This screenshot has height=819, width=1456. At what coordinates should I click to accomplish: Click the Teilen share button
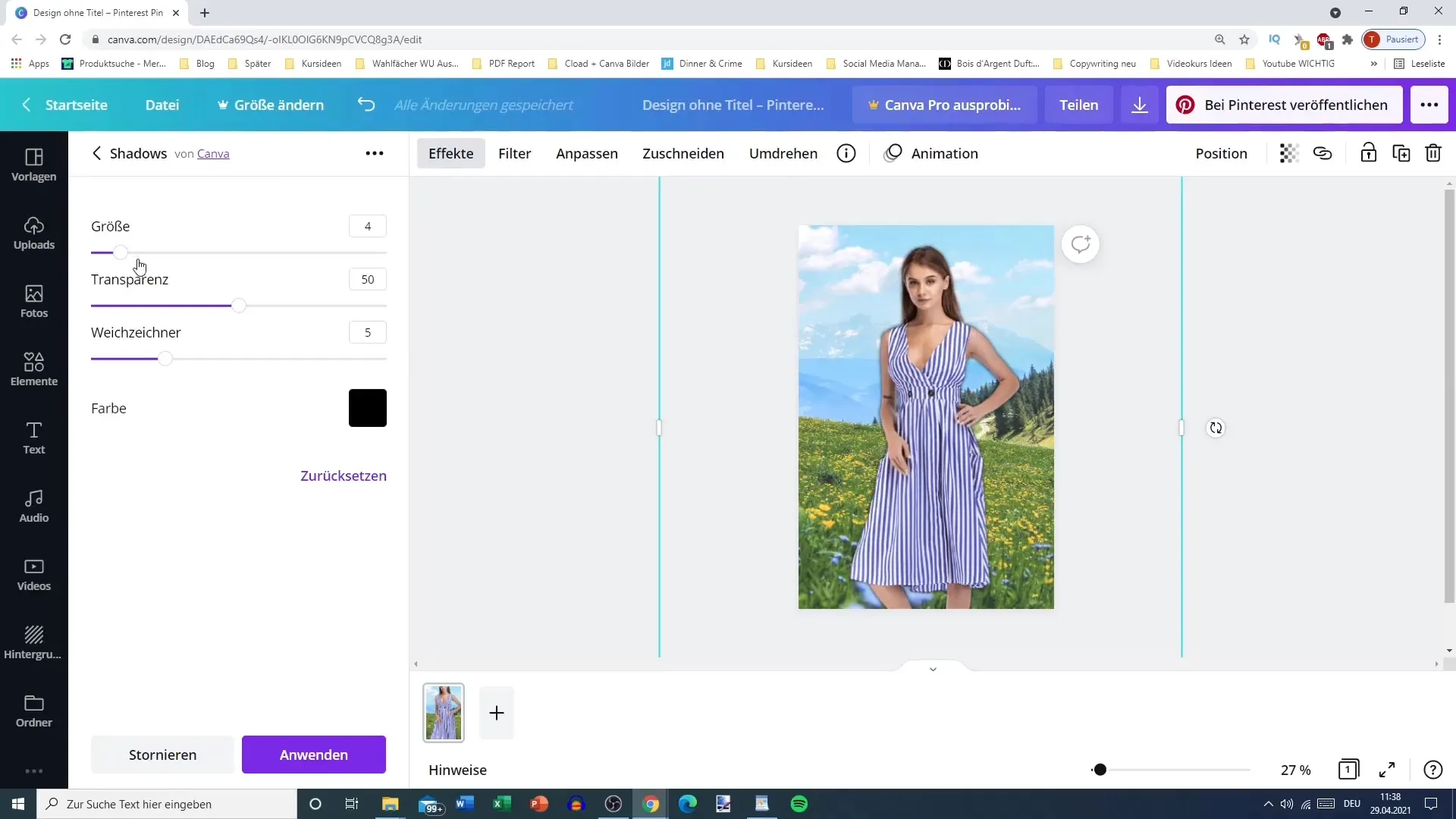[x=1078, y=105]
